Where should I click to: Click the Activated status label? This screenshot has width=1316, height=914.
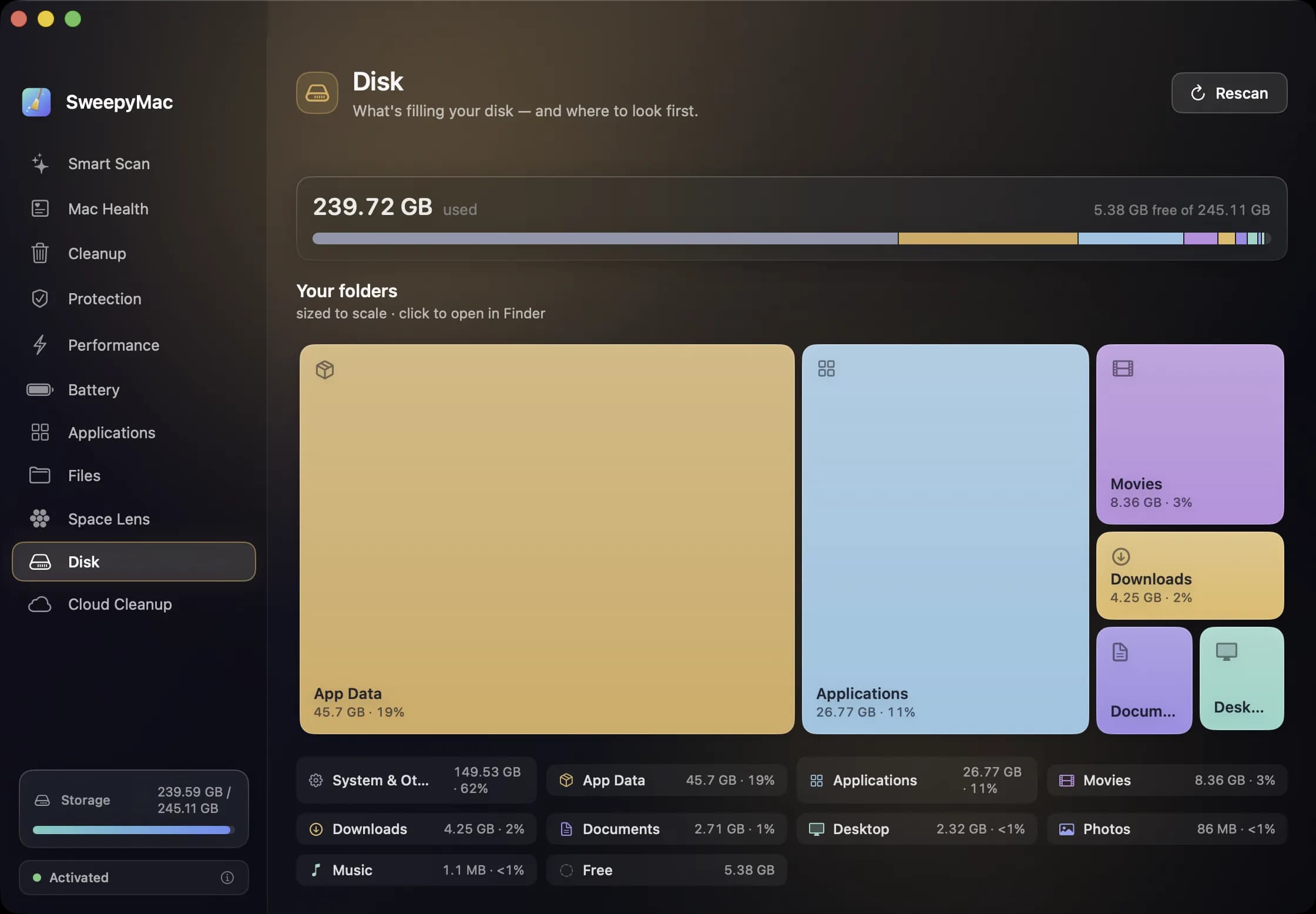pos(79,878)
